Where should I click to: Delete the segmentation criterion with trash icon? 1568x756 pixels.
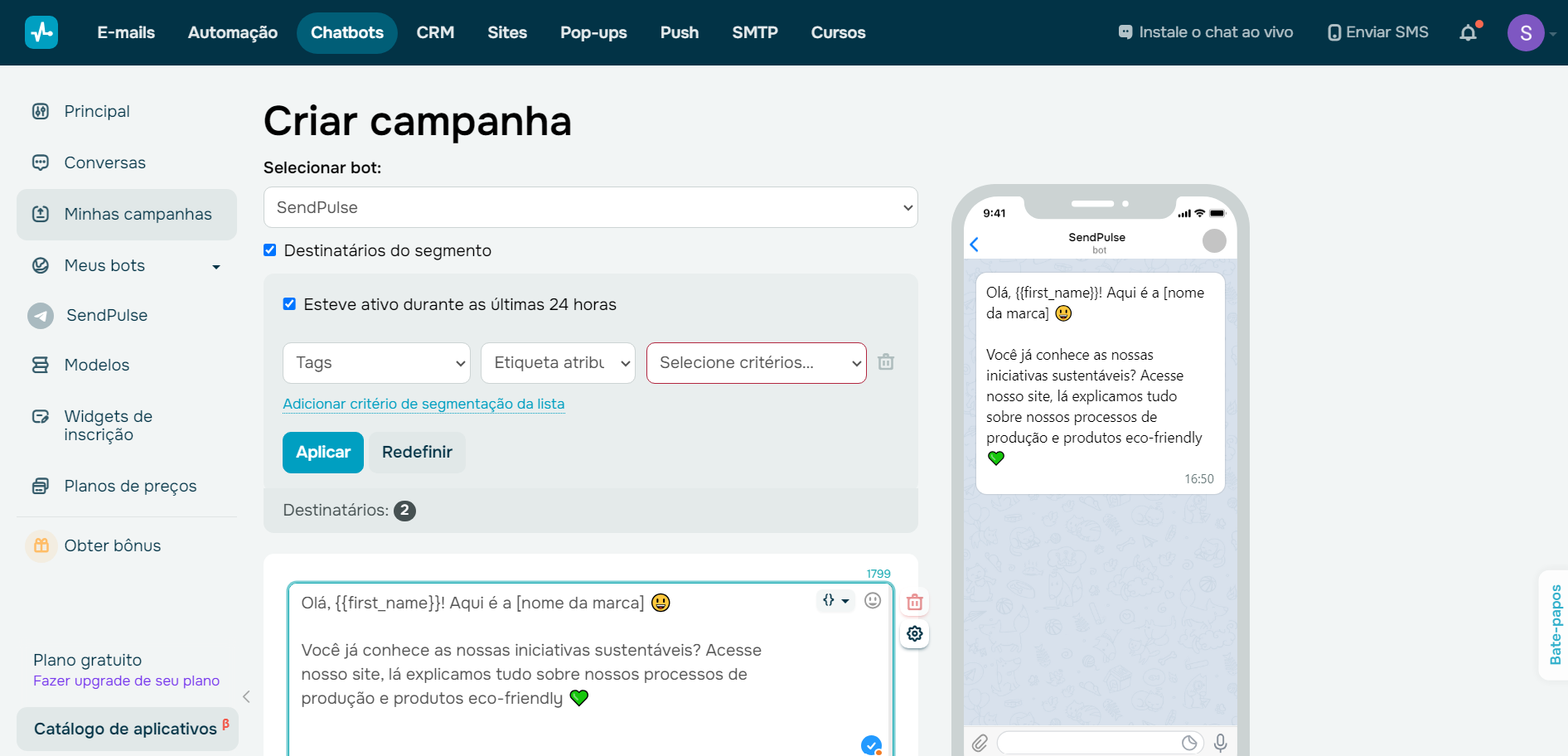886,362
